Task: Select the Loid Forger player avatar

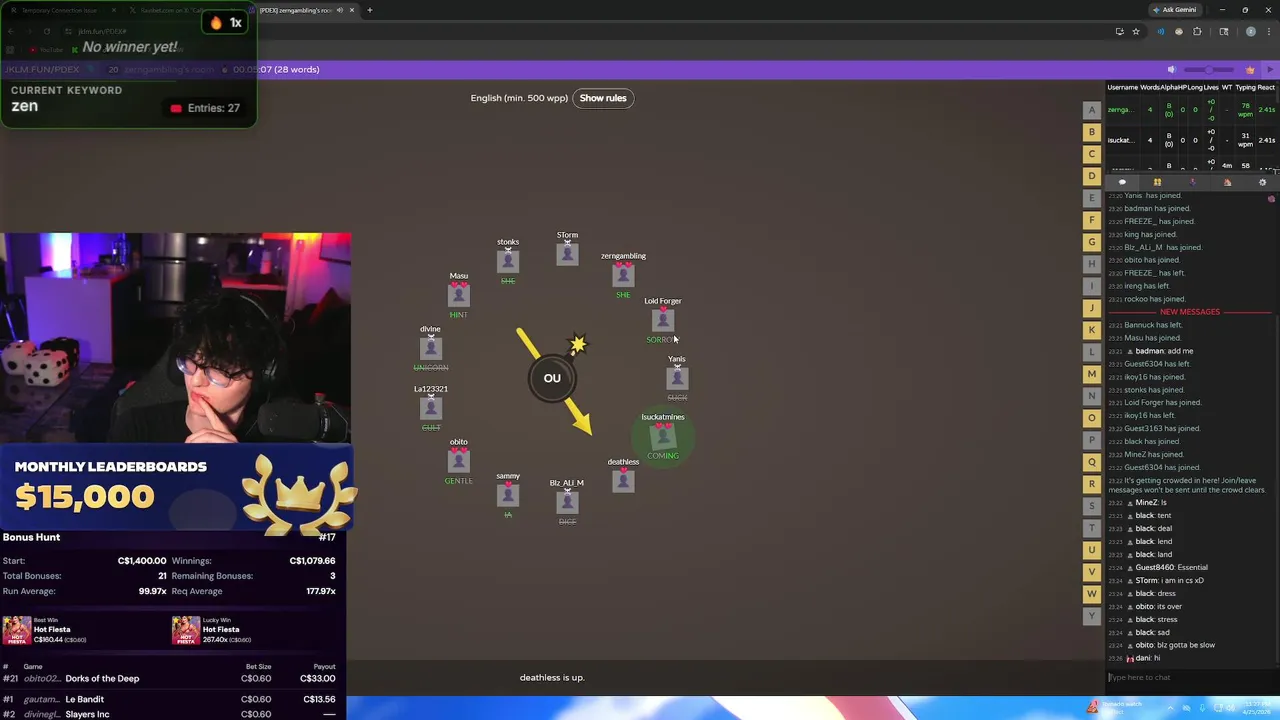Action: coord(662,320)
